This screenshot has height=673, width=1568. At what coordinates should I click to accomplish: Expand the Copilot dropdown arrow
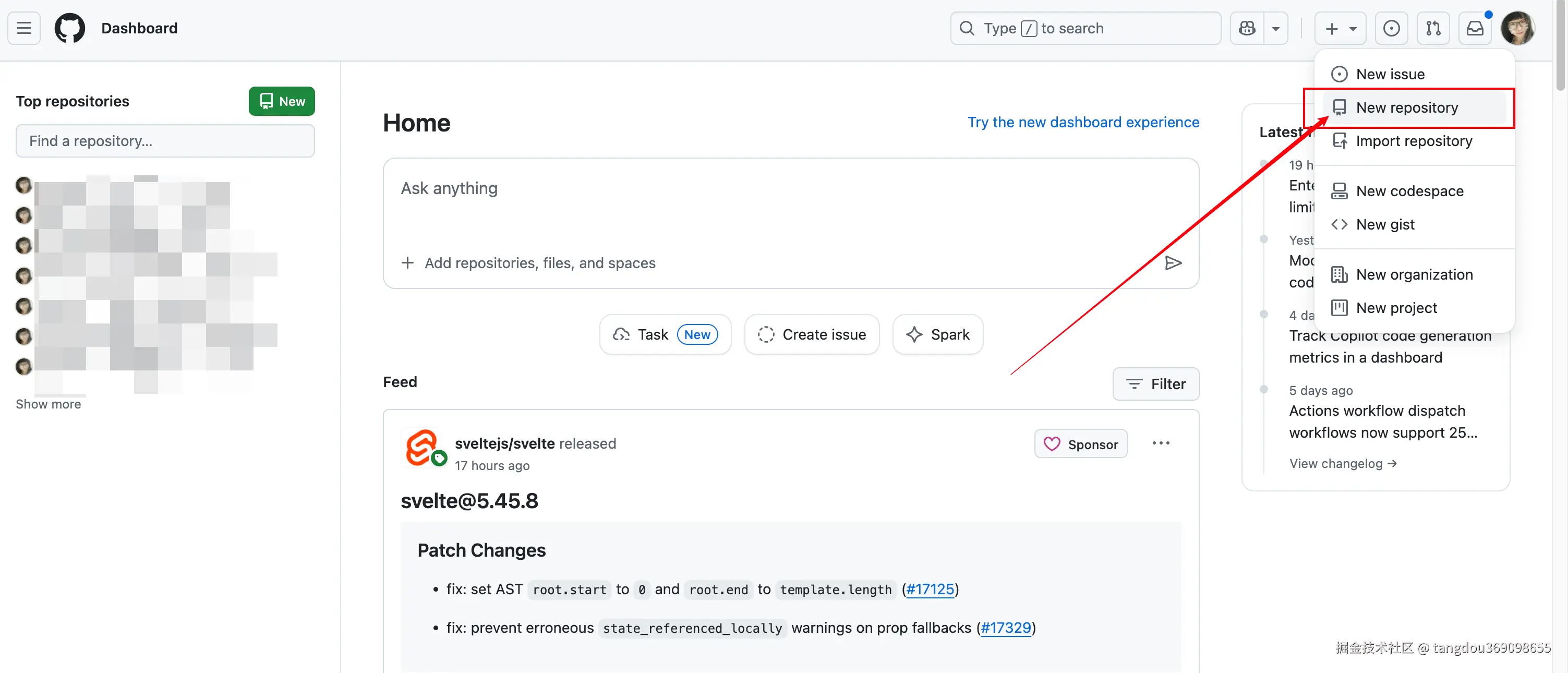(1276, 28)
